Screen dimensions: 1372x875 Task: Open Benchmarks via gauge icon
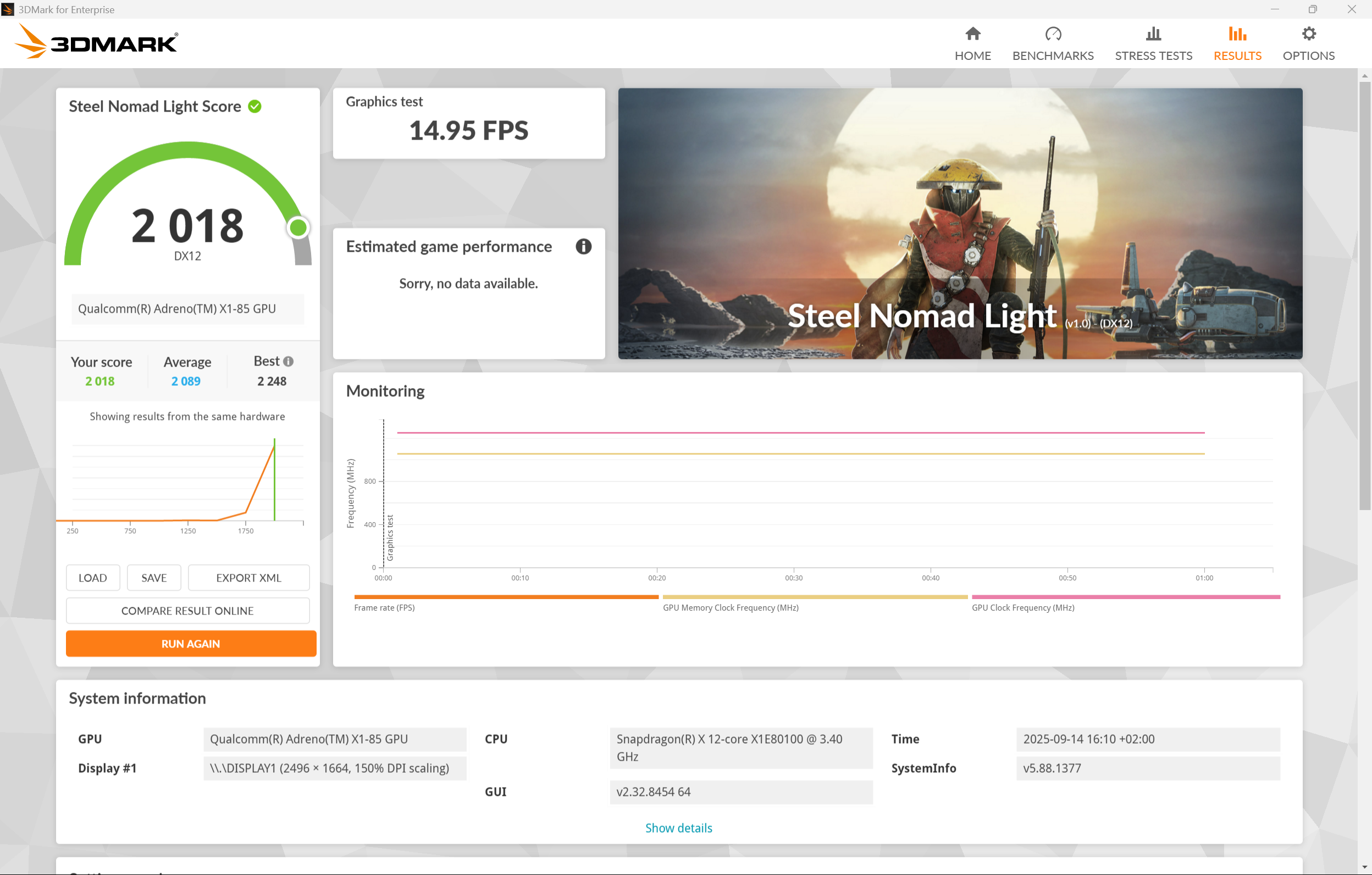tap(1053, 34)
